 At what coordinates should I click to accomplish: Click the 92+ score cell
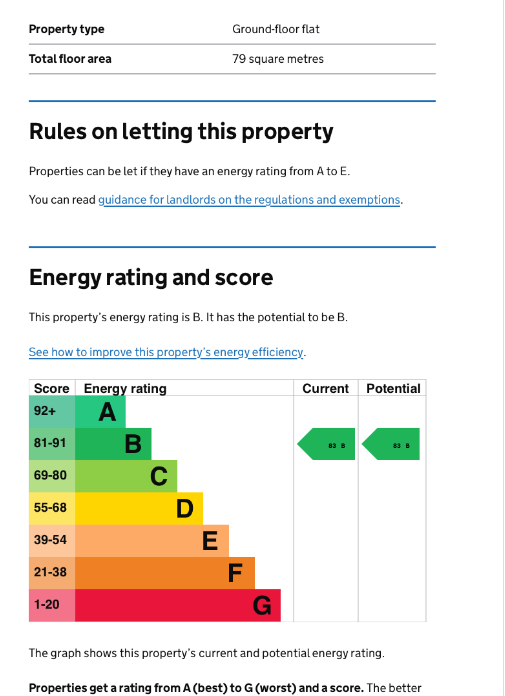coord(52,411)
